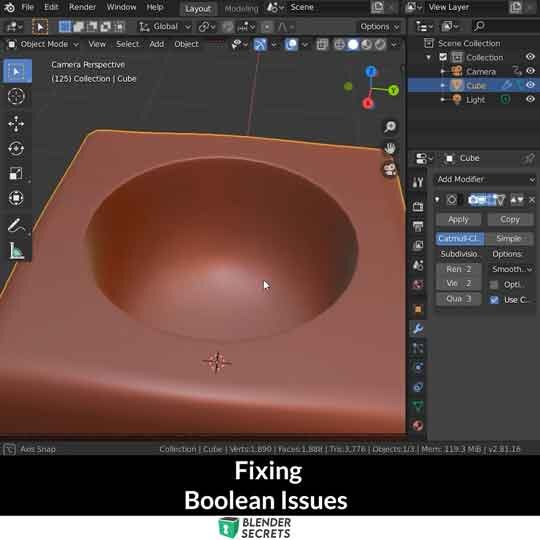
Task: Switch to material preview shading
Action: pyautogui.click(x=366, y=44)
